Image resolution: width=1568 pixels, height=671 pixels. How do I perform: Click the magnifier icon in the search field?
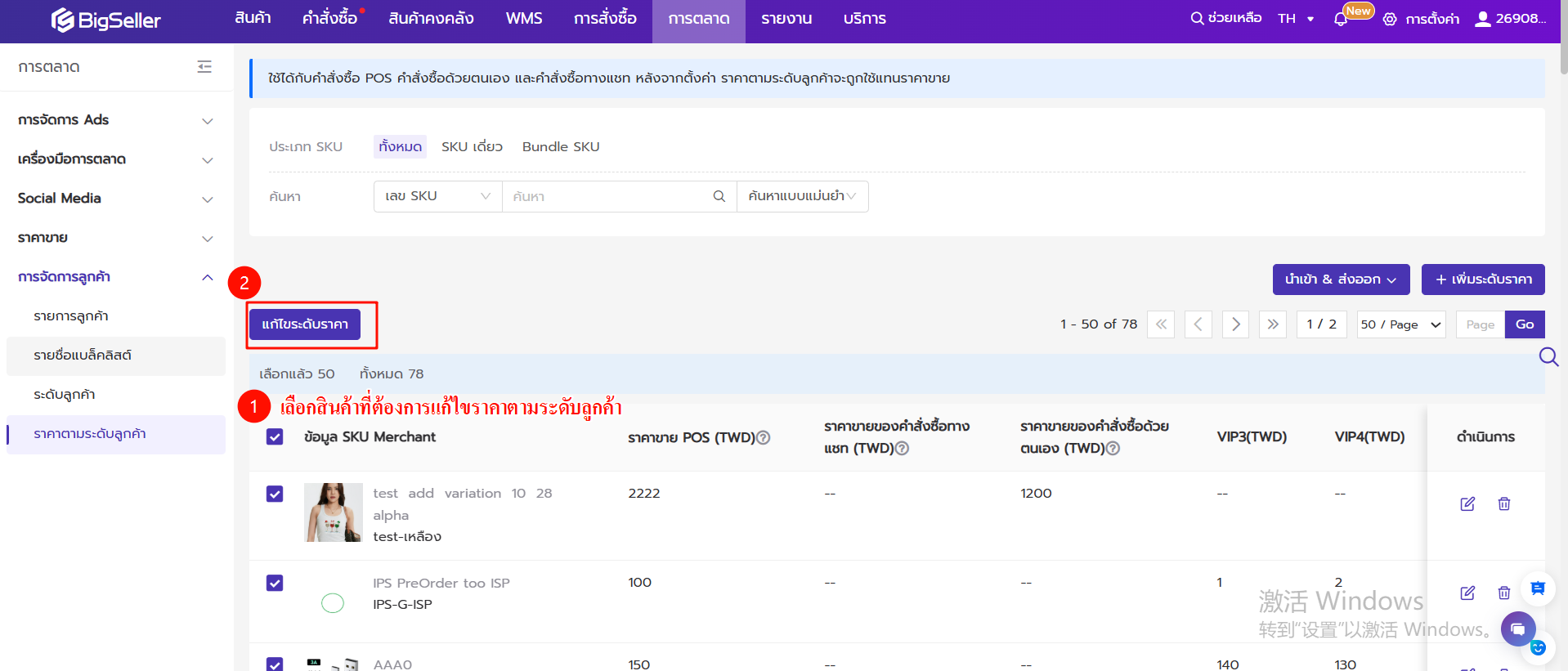pos(719,196)
